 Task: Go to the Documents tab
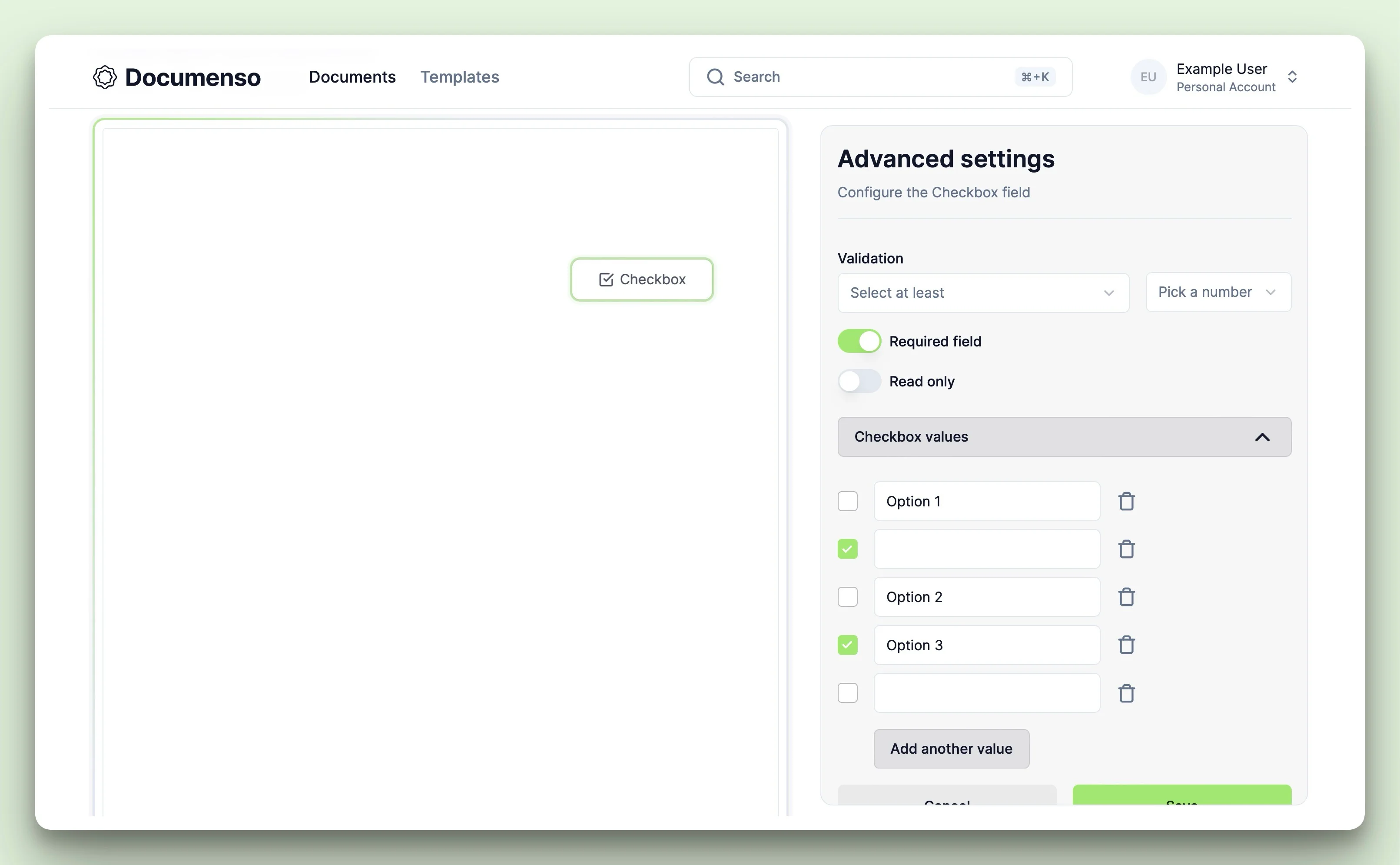pos(352,77)
